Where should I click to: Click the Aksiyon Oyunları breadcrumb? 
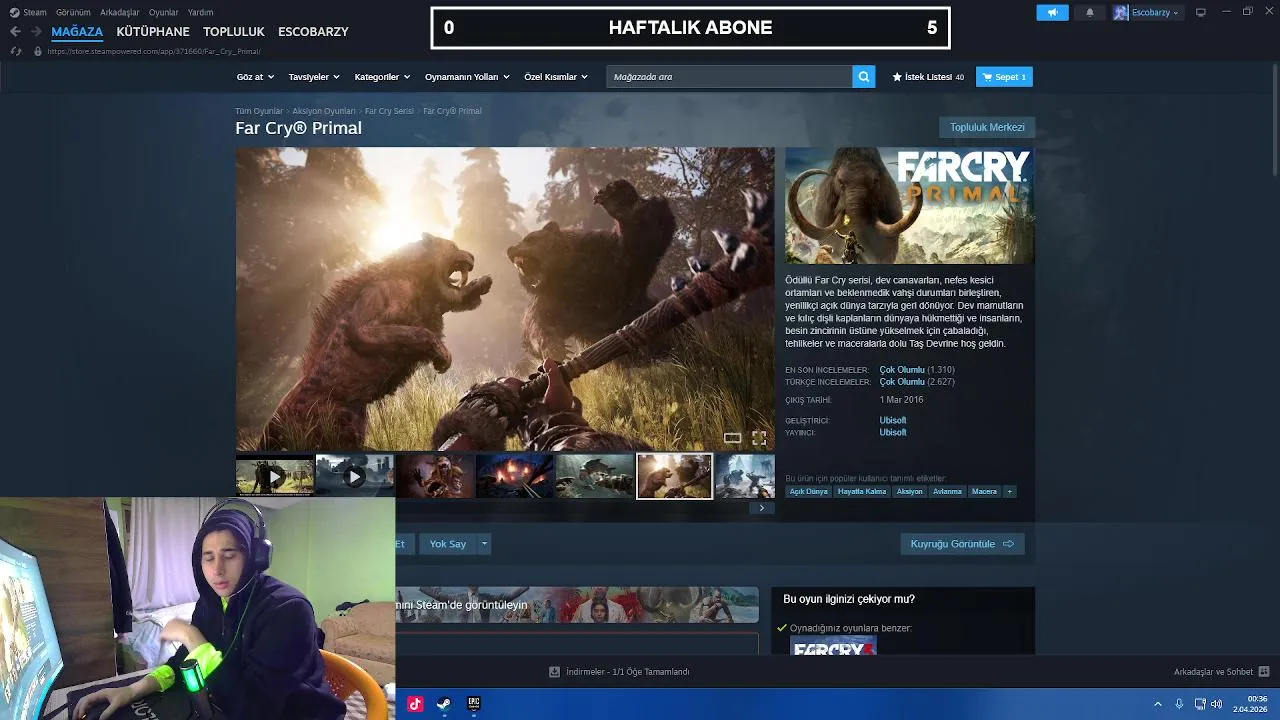coord(324,111)
